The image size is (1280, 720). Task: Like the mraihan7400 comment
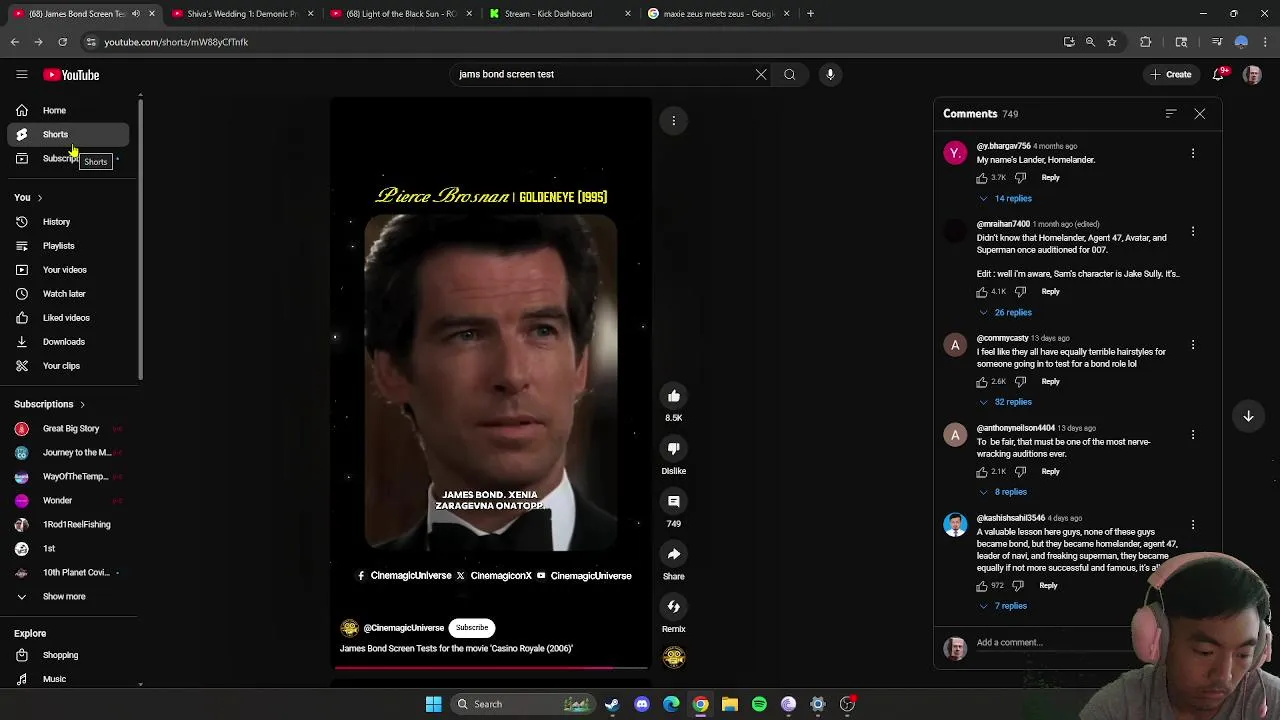click(982, 292)
